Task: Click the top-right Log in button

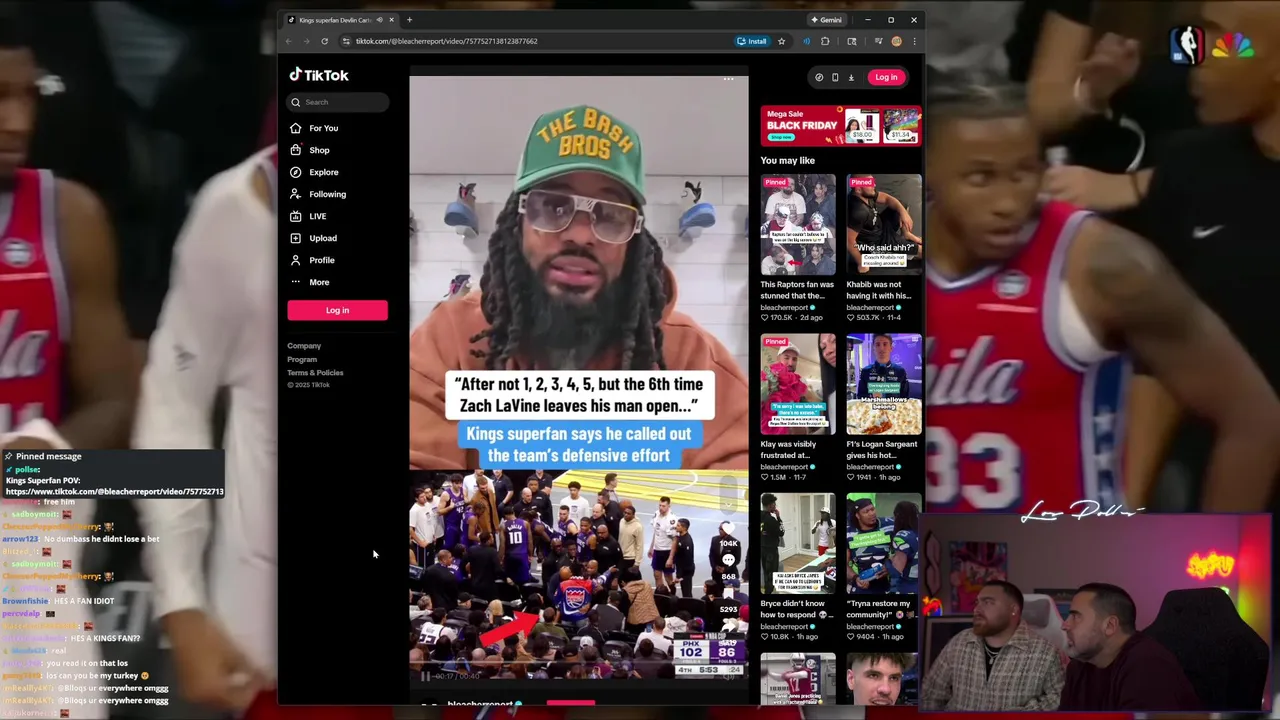Action: click(886, 77)
